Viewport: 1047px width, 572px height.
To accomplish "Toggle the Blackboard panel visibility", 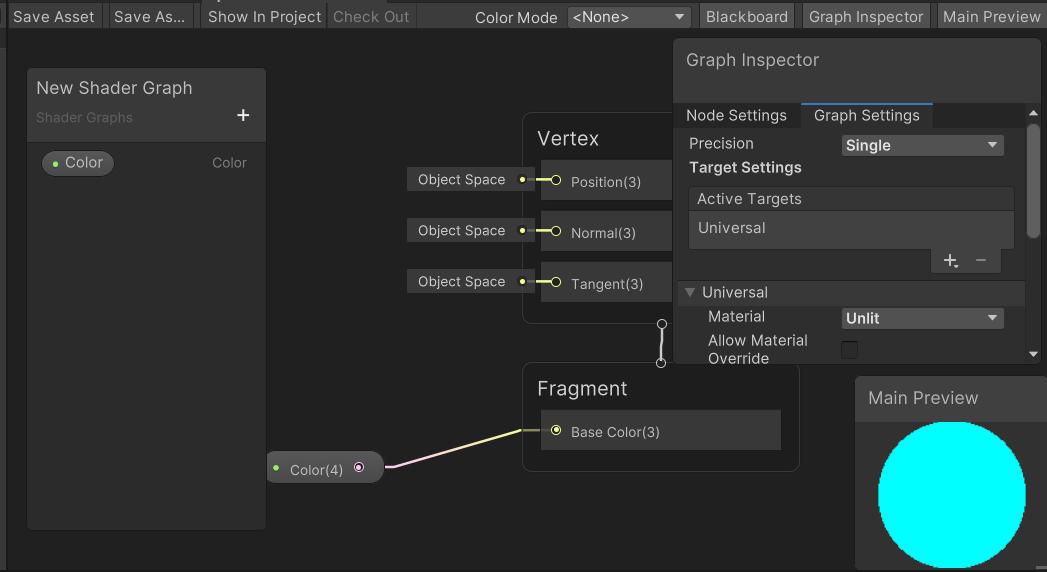I will coord(746,16).
